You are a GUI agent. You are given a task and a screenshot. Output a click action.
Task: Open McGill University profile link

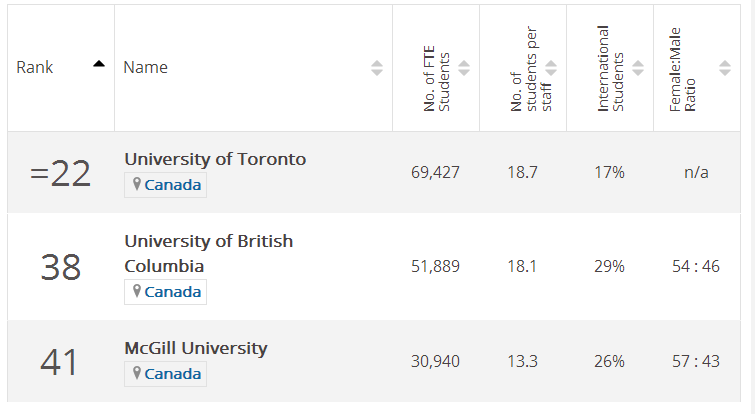pyautogui.click(x=196, y=348)
